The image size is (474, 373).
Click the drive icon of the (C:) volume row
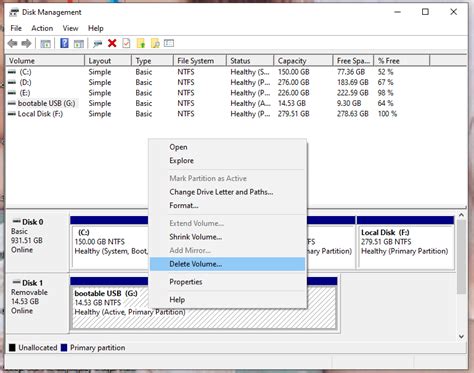click(12, 72)
